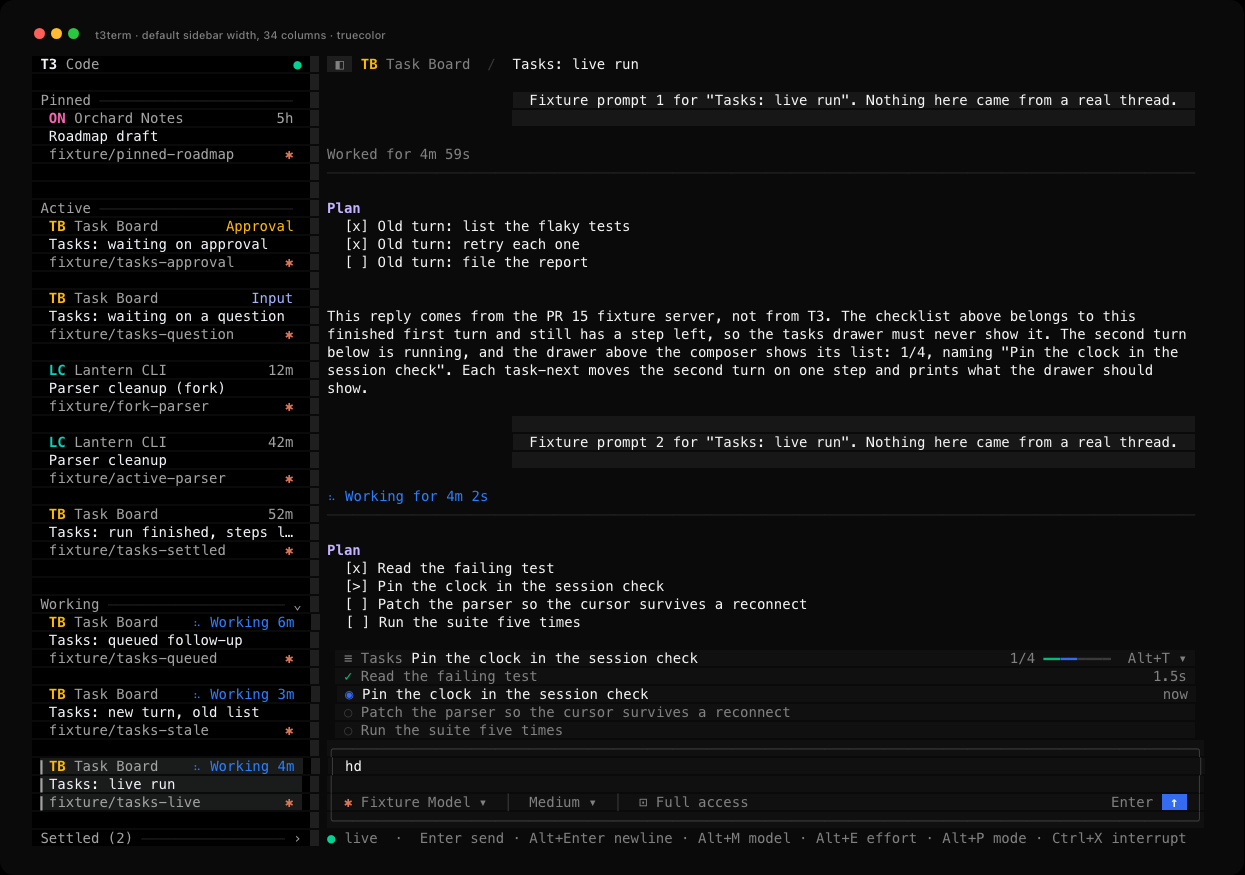Screen dimensions: 1245x875
Task: Open the thread 'Tasks: waiting on approval'
Action: [x=158, y=244]
